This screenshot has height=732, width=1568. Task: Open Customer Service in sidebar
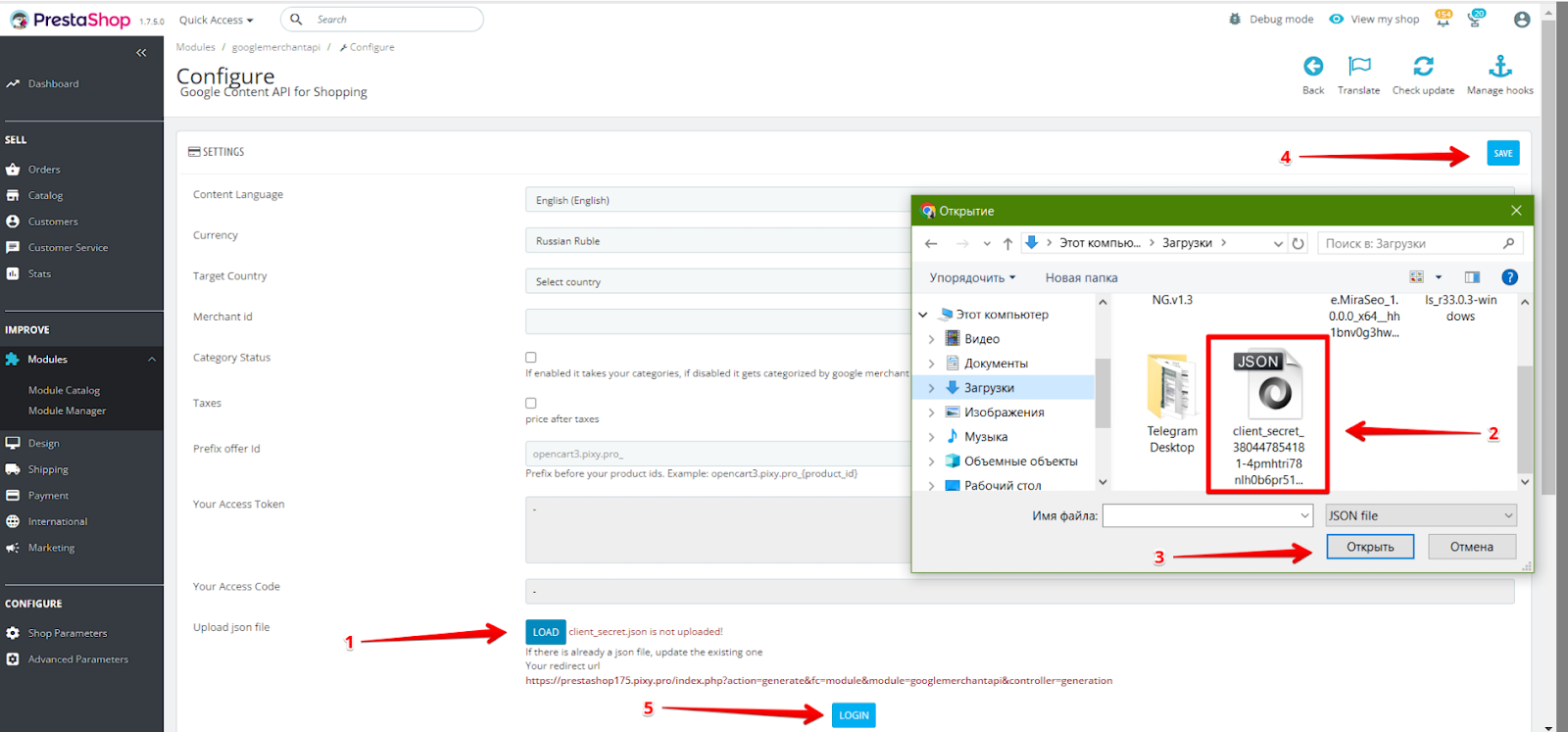[68, 248]
